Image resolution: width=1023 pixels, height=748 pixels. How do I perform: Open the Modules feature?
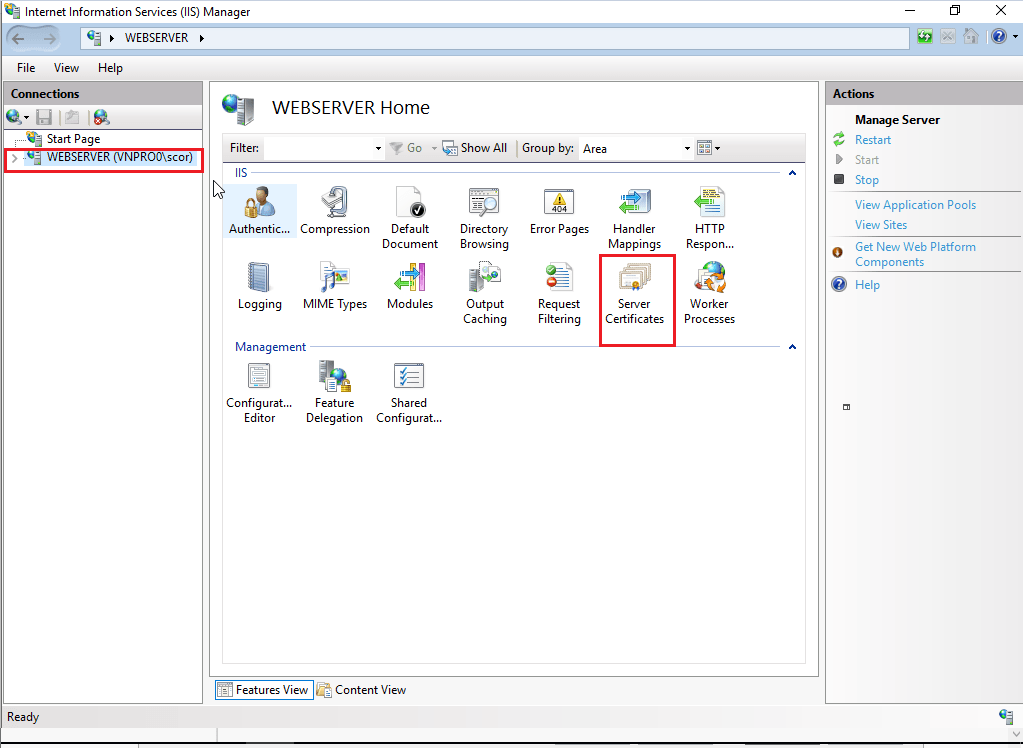(410, 286)
